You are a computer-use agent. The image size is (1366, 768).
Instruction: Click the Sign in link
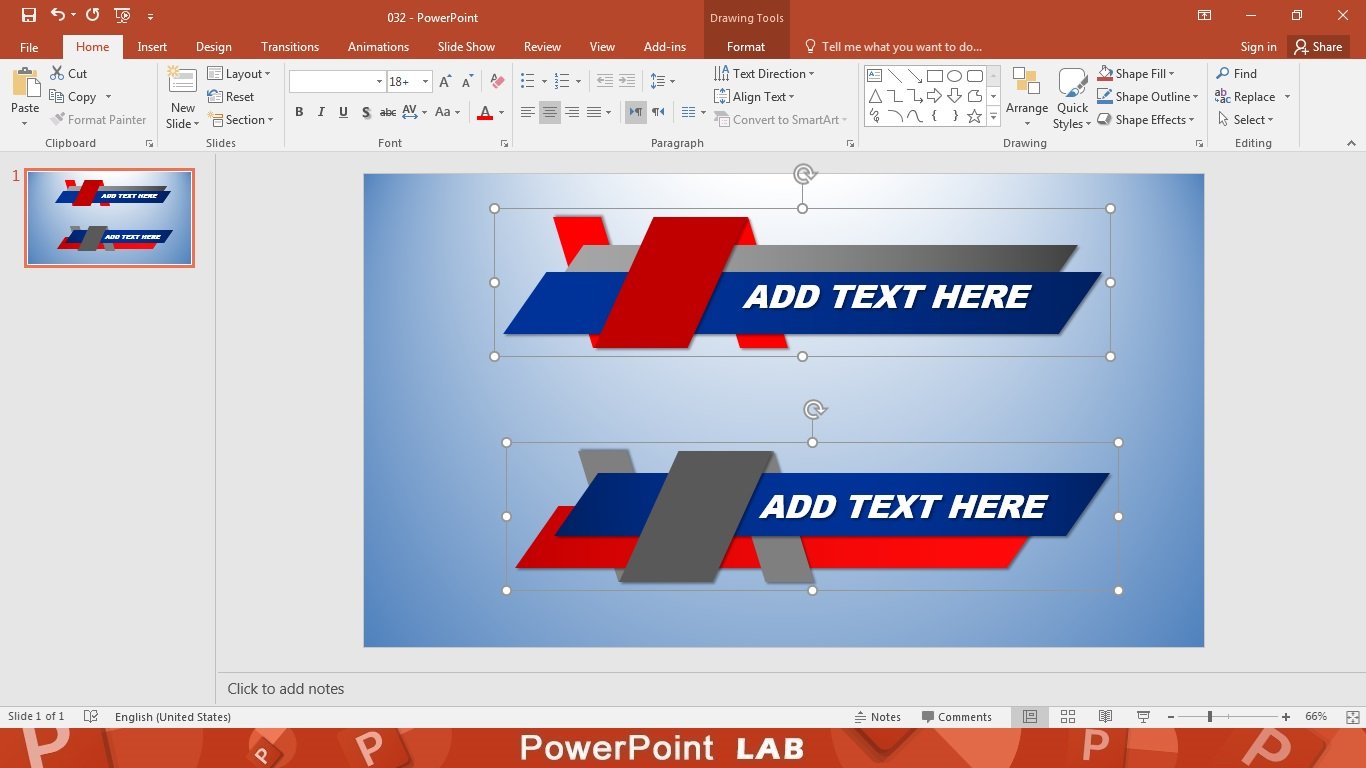point(1258,47)
